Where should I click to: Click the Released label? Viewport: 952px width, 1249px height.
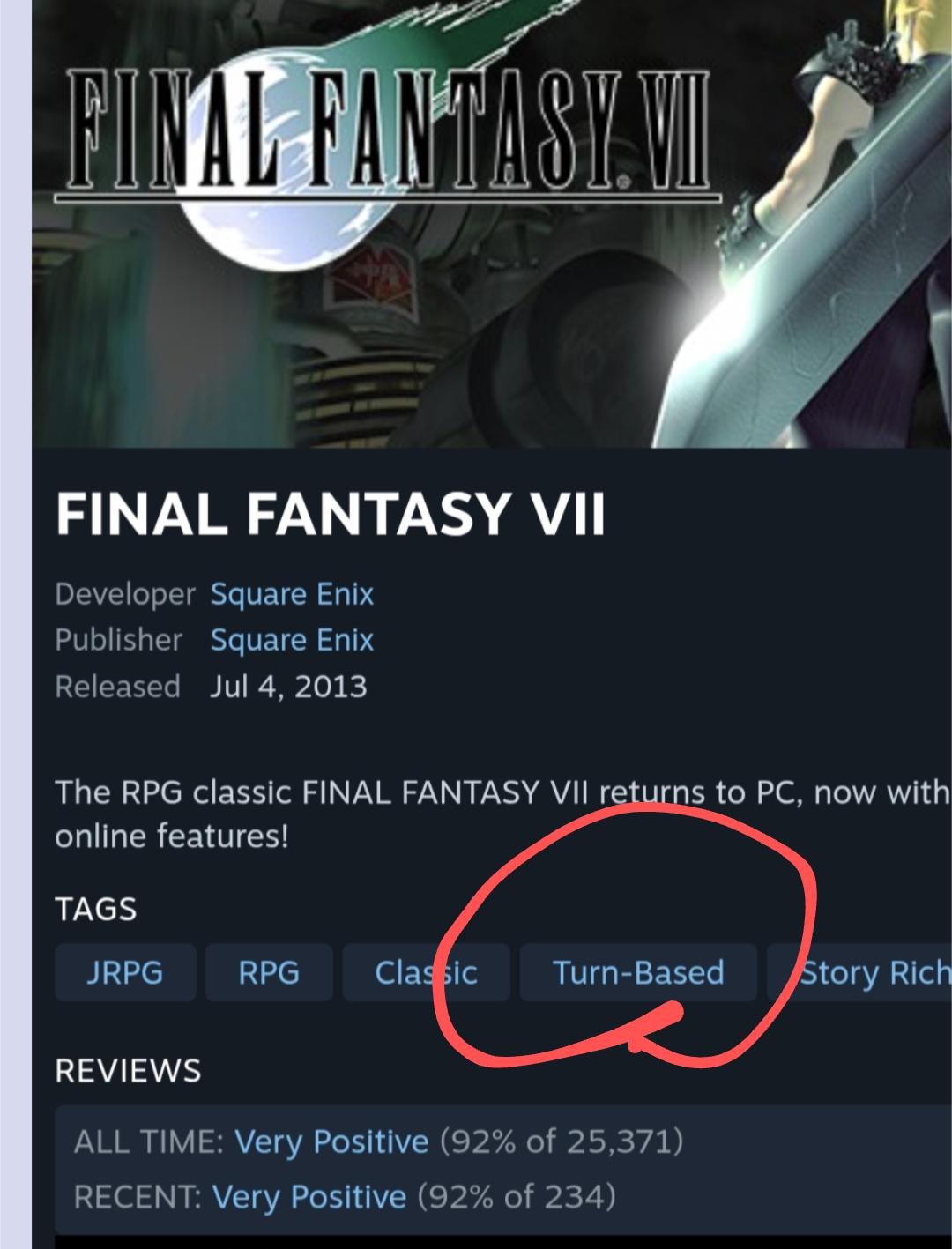[117, 687]
